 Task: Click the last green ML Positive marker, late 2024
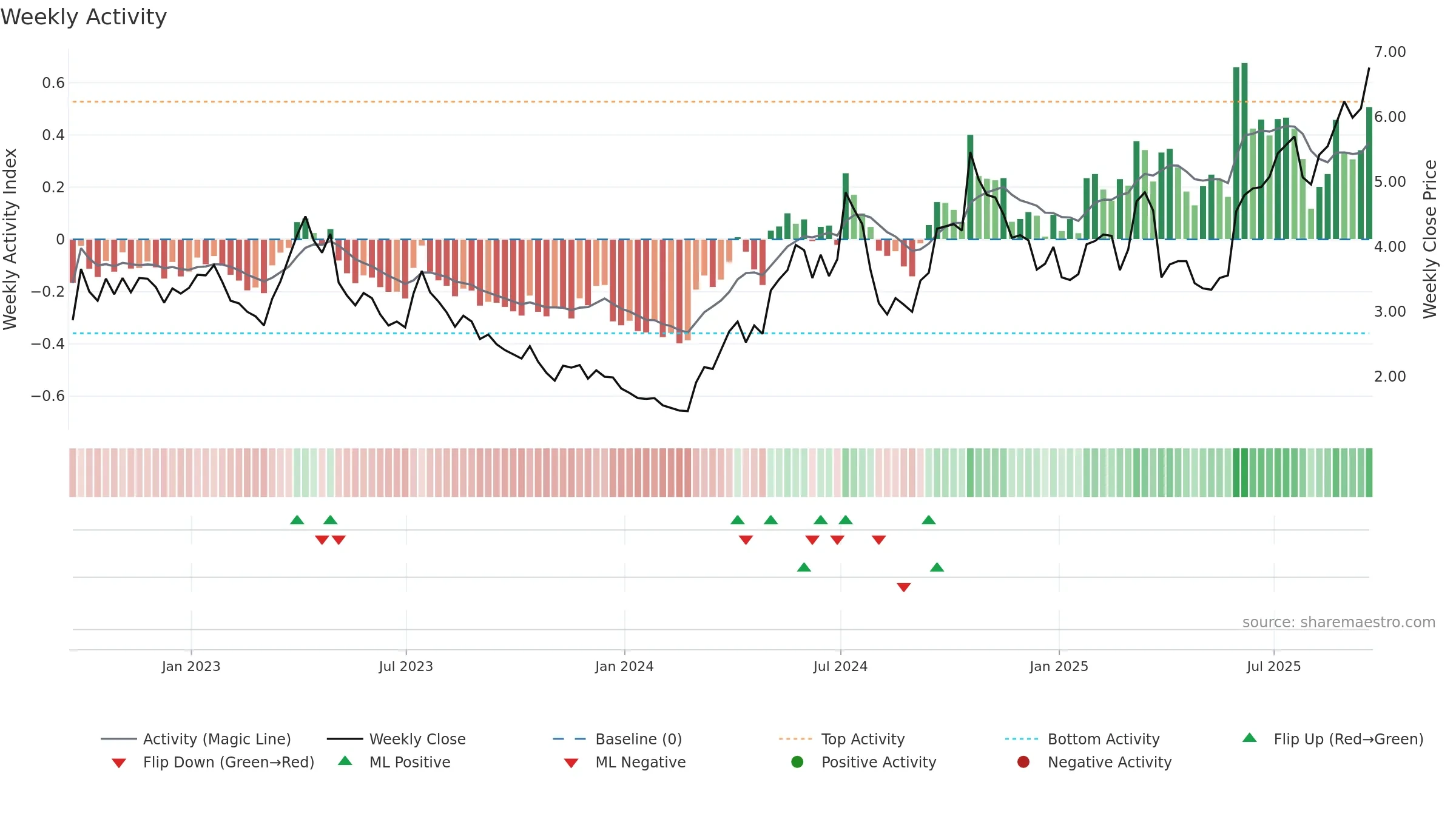click(x=937, y=567)
